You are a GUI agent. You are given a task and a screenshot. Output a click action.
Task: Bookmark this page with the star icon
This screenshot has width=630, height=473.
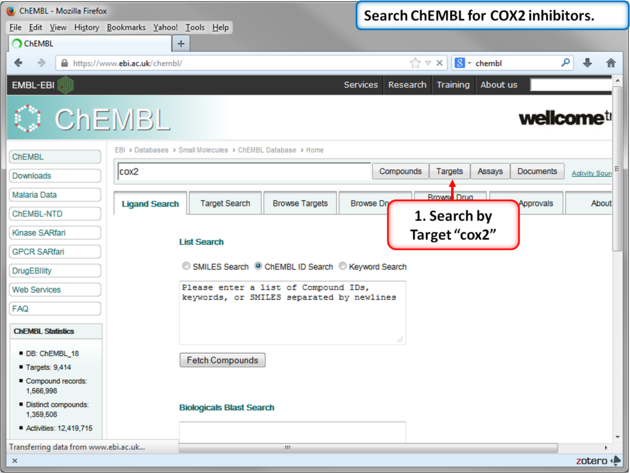coord(415,63)
